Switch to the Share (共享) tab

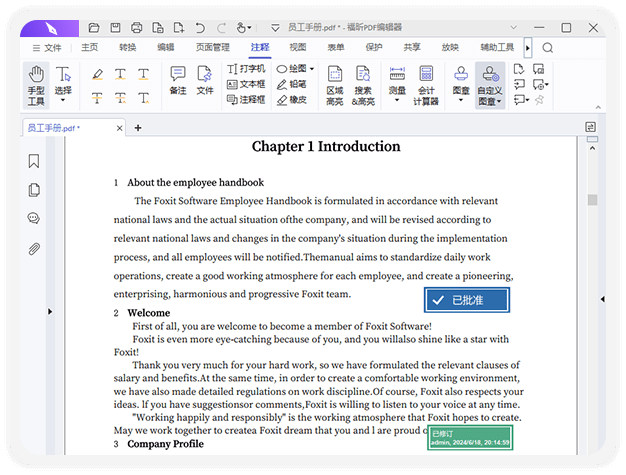(412, 48)
